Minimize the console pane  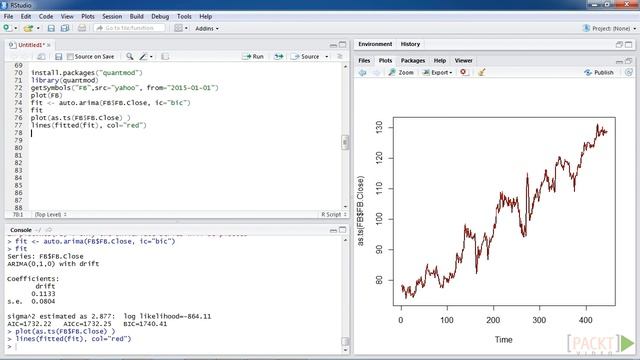333,230
